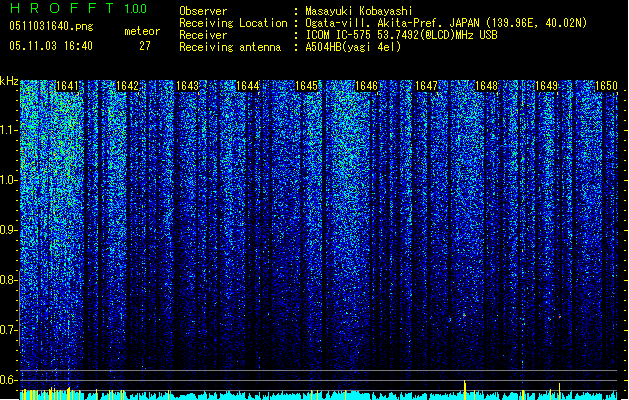
Task: Click the 1649 time marker
Action: click(x=546, y=86)
